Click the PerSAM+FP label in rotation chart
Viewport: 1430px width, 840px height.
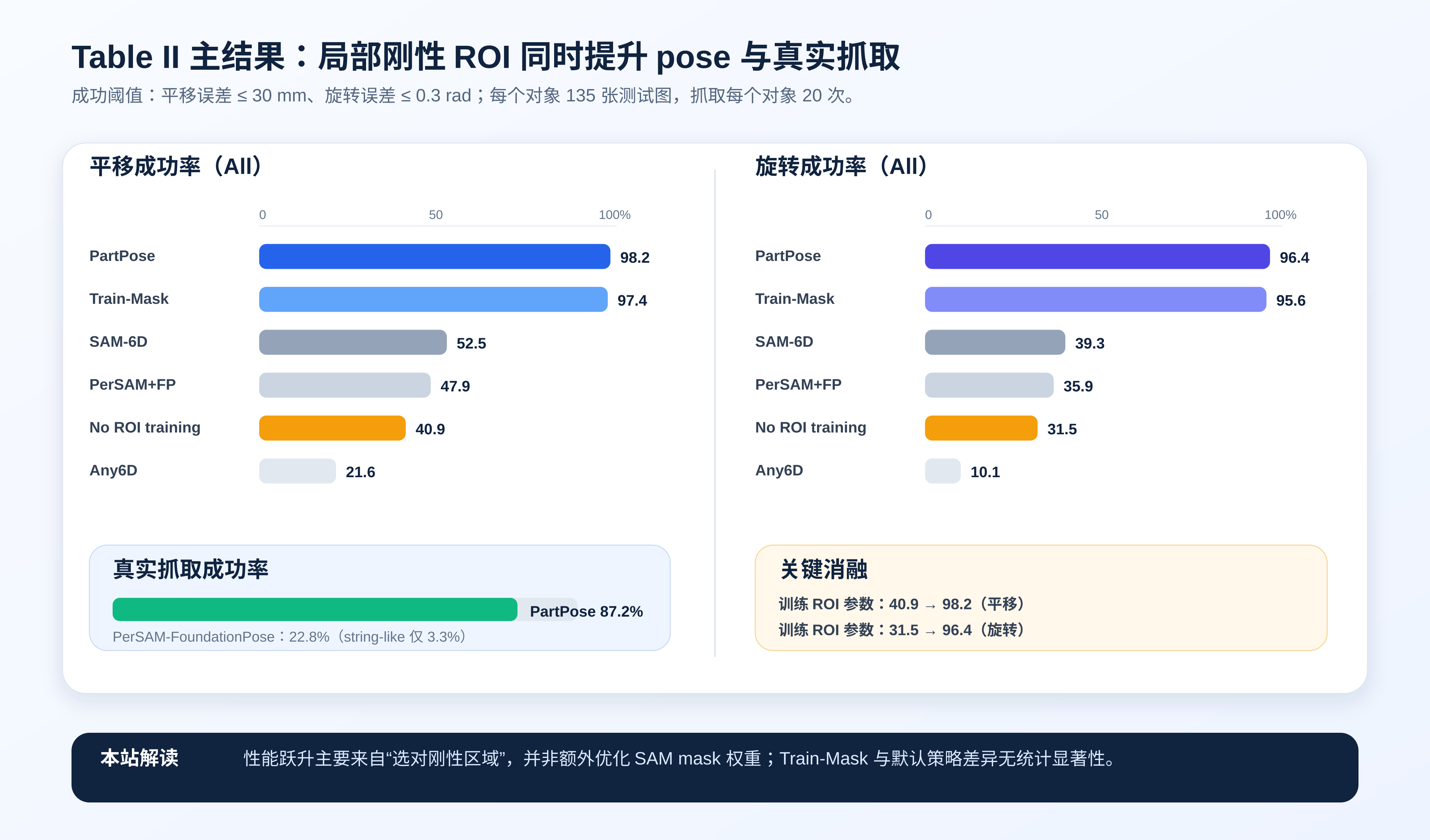798,384
